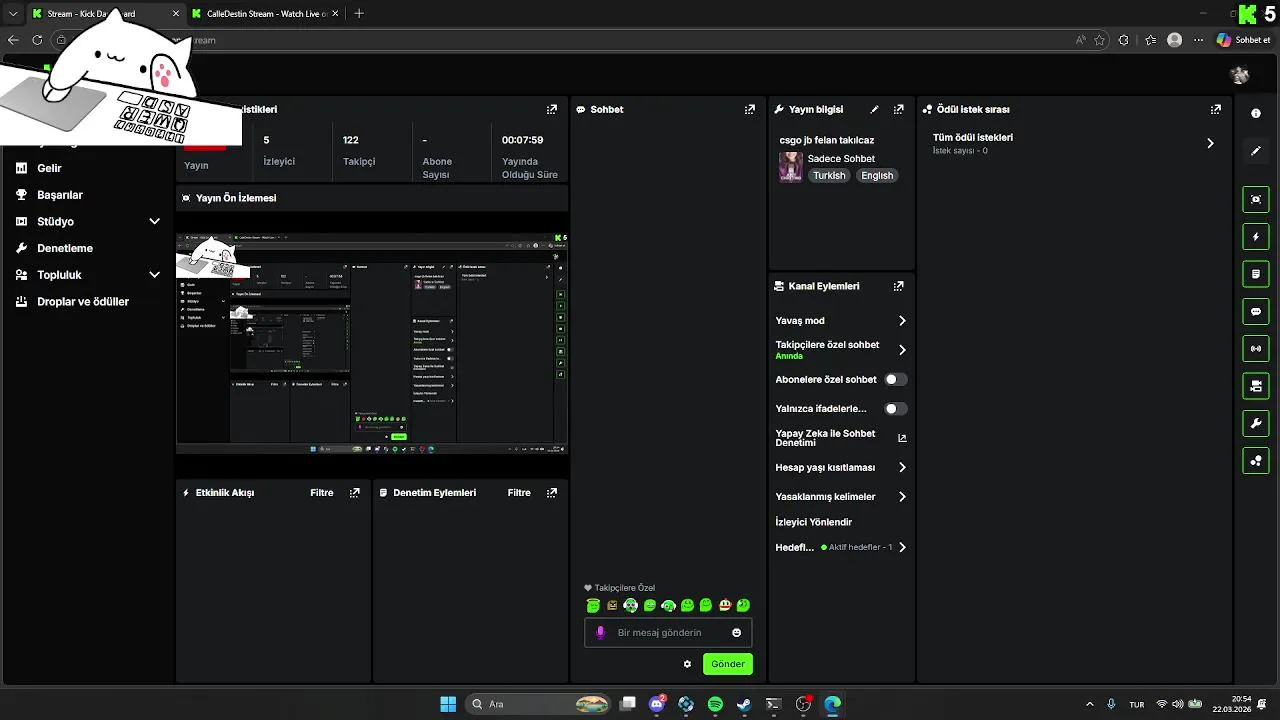Click the green Gönder button
This screenshot has height=720, width=1280.
coord(728,664)
